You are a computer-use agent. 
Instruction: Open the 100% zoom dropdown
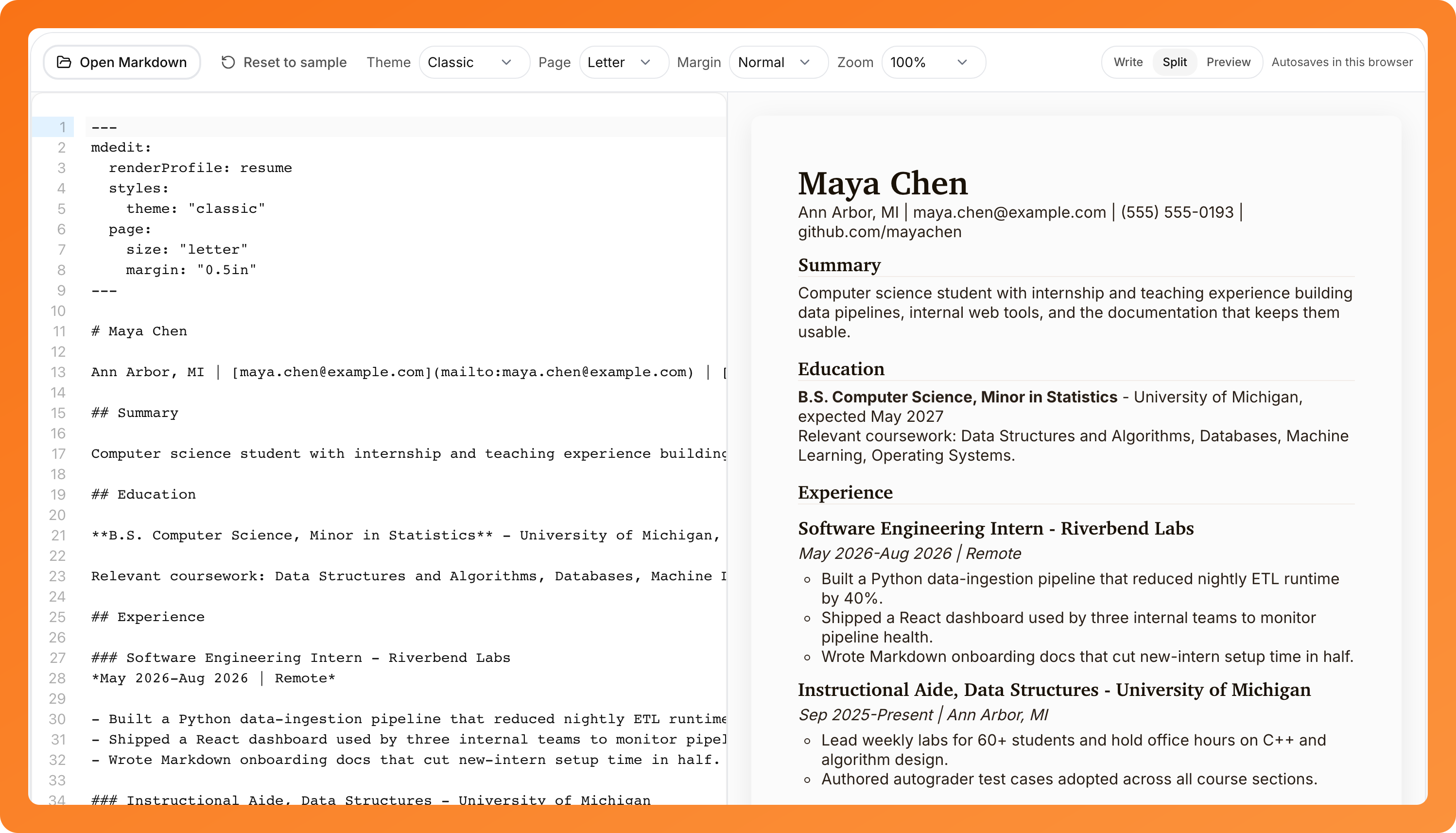(x=934, y=62)
